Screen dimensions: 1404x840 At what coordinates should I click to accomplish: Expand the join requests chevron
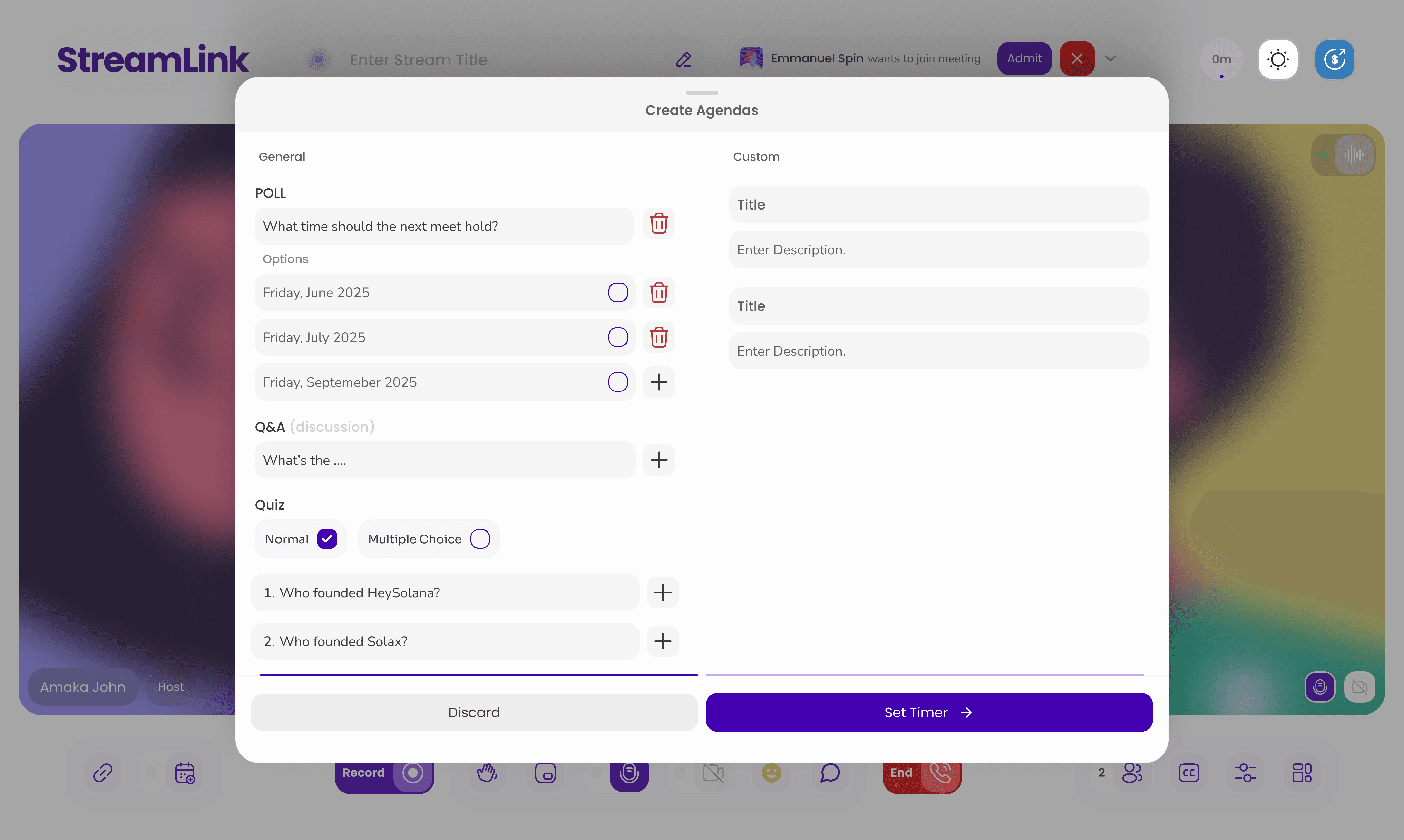point(1110,58)
